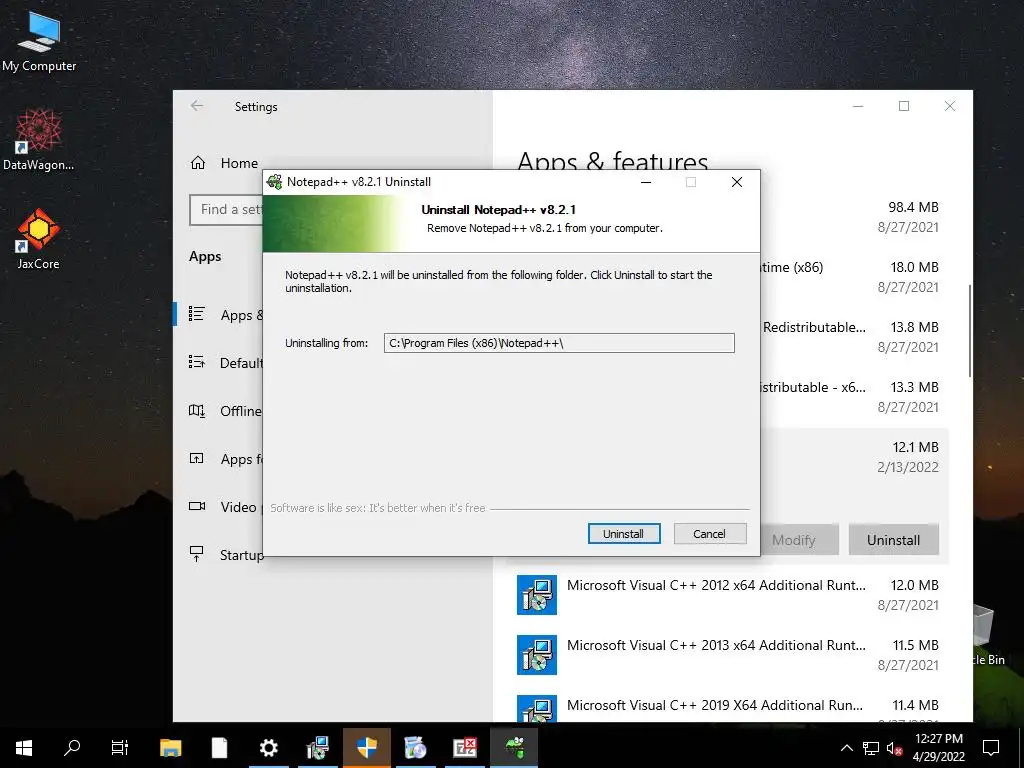1024x768 pixels.
Task: Click the Visual C++ 2012 installer icon
Action: (537, 595)
